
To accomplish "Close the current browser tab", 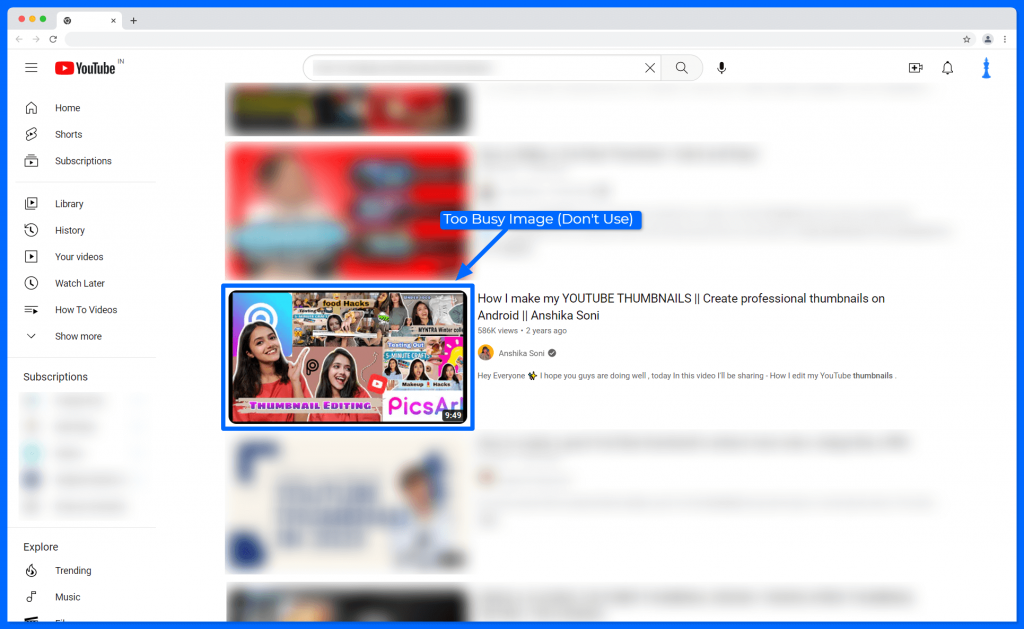I will [113, 20].
